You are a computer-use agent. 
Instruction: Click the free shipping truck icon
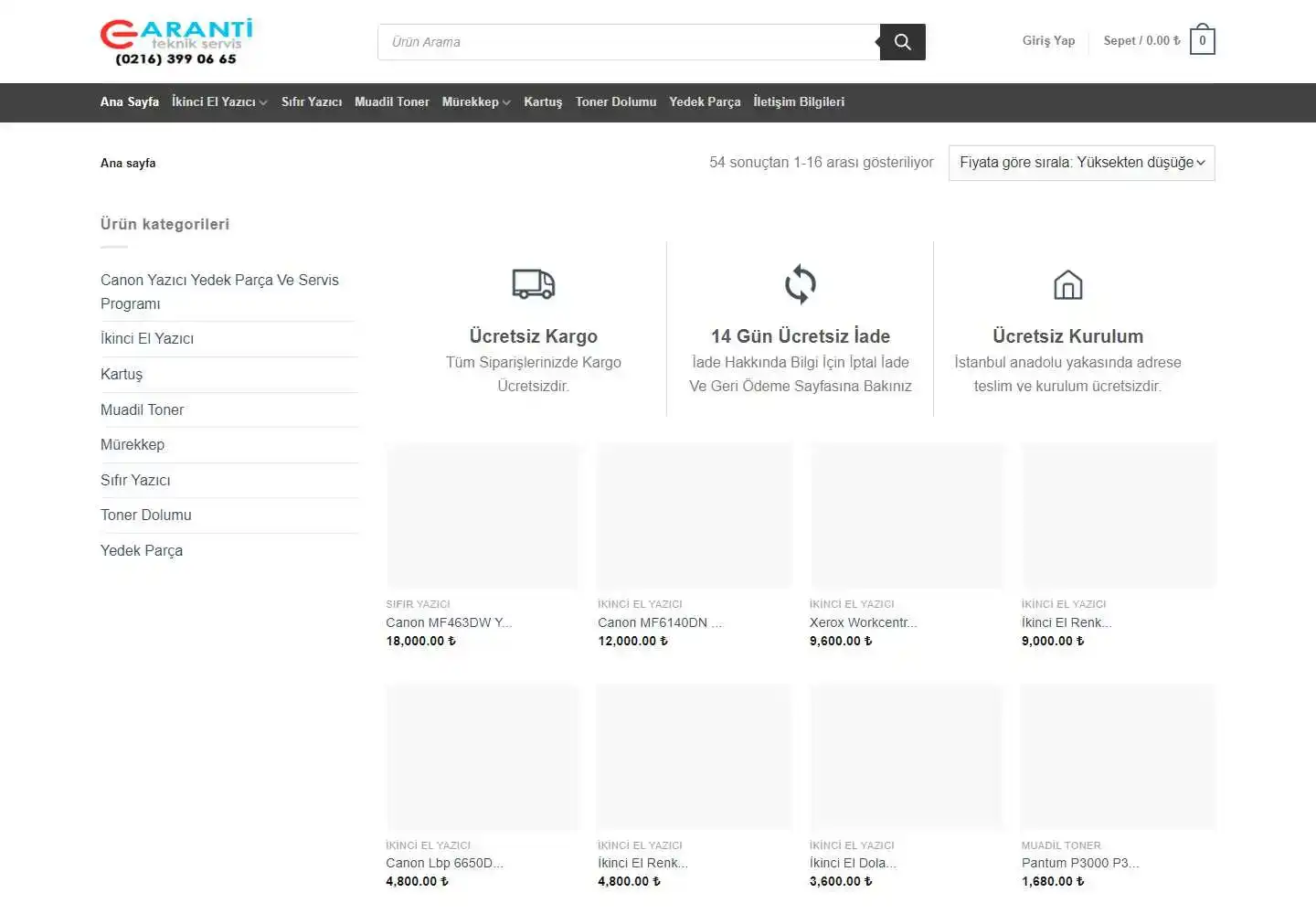534,284
